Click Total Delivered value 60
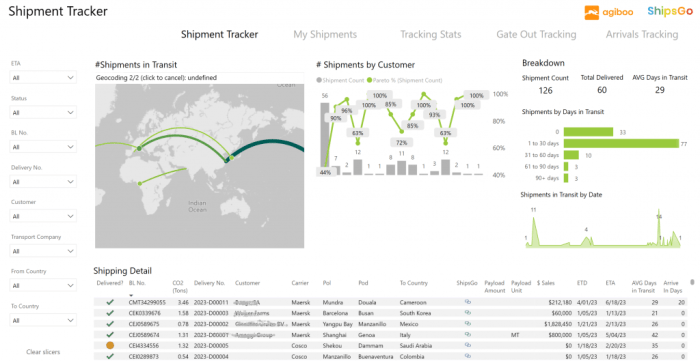 pos(602,90)
